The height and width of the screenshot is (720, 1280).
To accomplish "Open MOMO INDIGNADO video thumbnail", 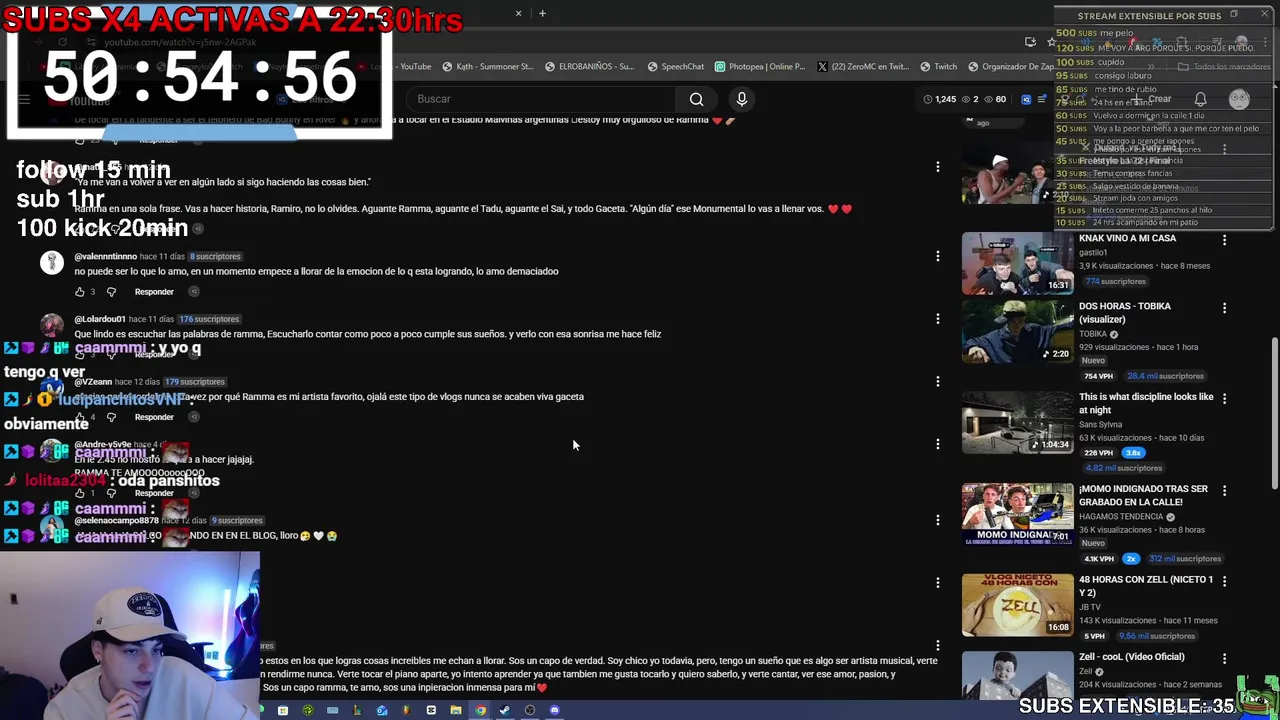I will pyautogui.click(x=1017, y=514).
